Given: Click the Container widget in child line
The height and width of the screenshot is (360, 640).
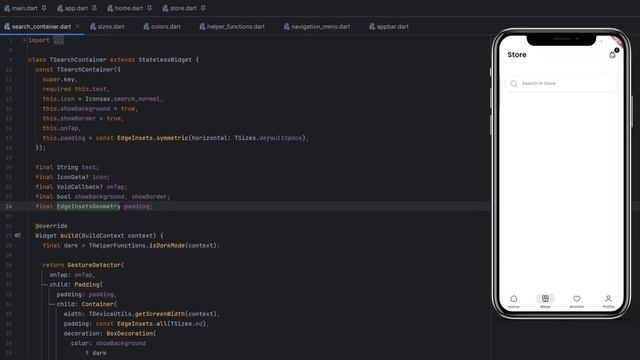Looking at the screenshot, I should click(98, 304).
